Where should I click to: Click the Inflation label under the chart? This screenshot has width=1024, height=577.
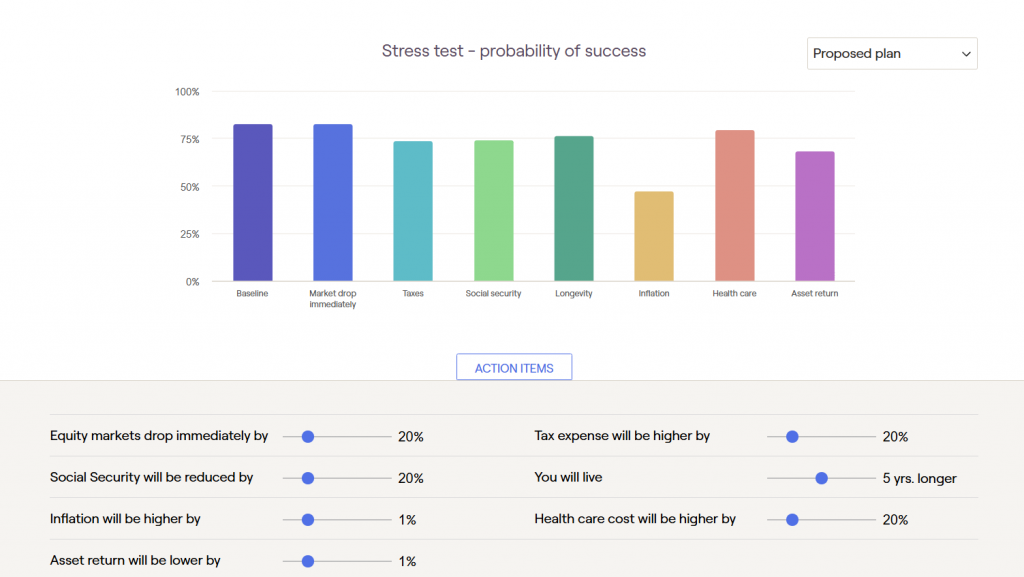[x=654, y=294]
